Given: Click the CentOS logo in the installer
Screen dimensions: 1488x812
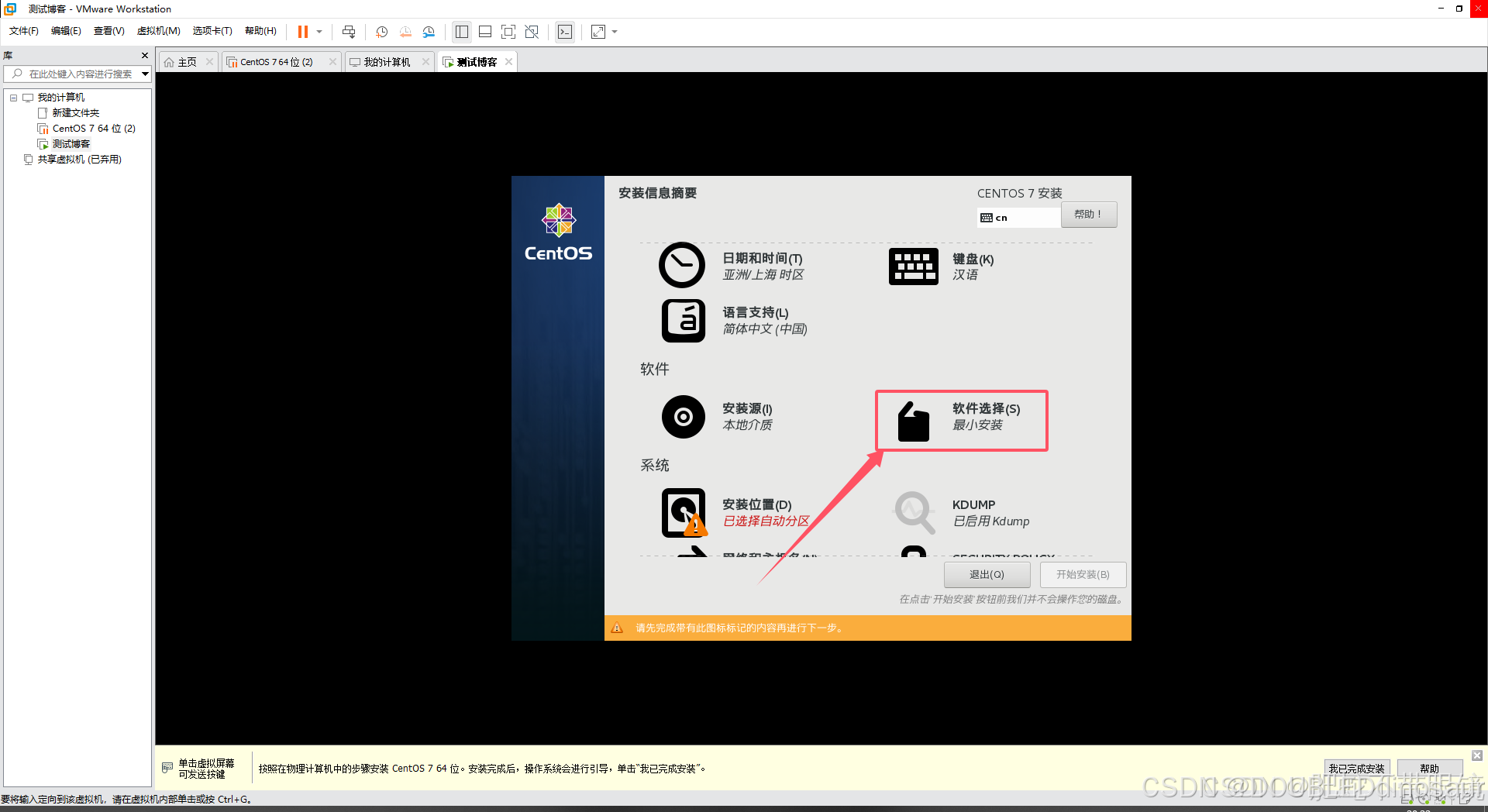Looking at the screenshot, I should click(x=558, y=232).
